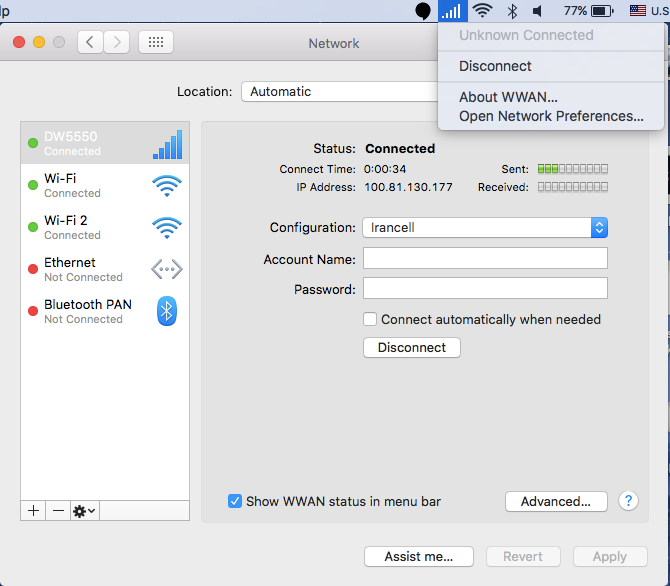
Task: Click the volume speaker icon in menu bar
Action: (538, 11)
